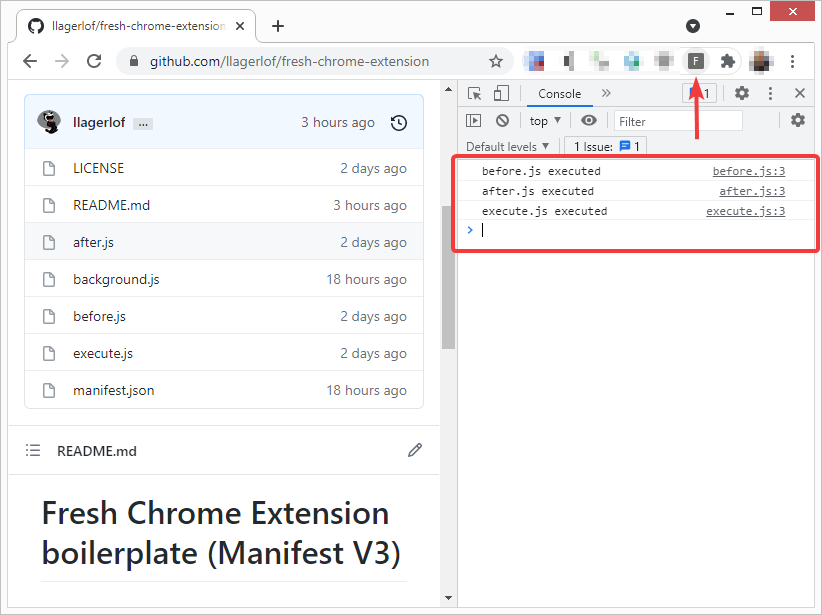This screenshot has height=615, width=822.
Task: Expand commit message ellipsis button
Action: pos(143,124)
